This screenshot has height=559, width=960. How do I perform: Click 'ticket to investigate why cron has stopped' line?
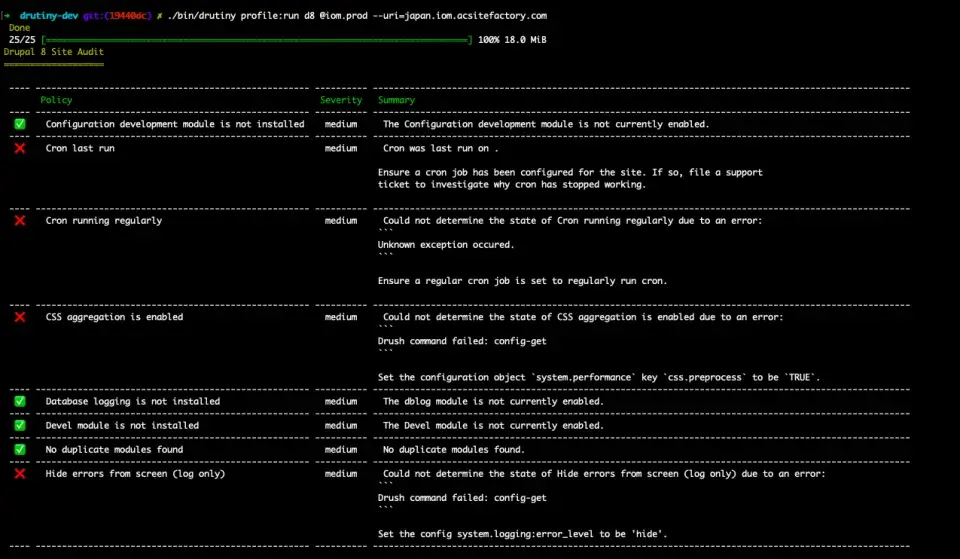click(x=512, y=184)
